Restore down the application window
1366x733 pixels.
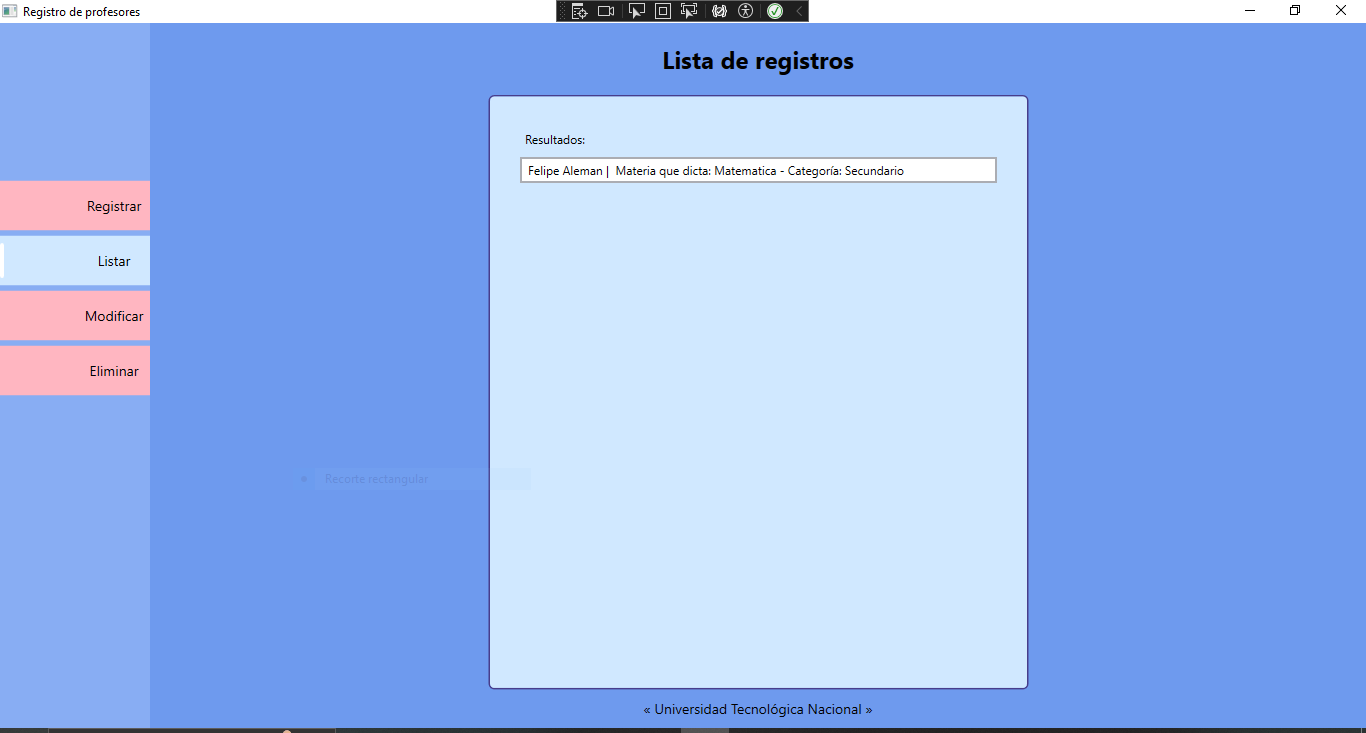point(1295,11)
